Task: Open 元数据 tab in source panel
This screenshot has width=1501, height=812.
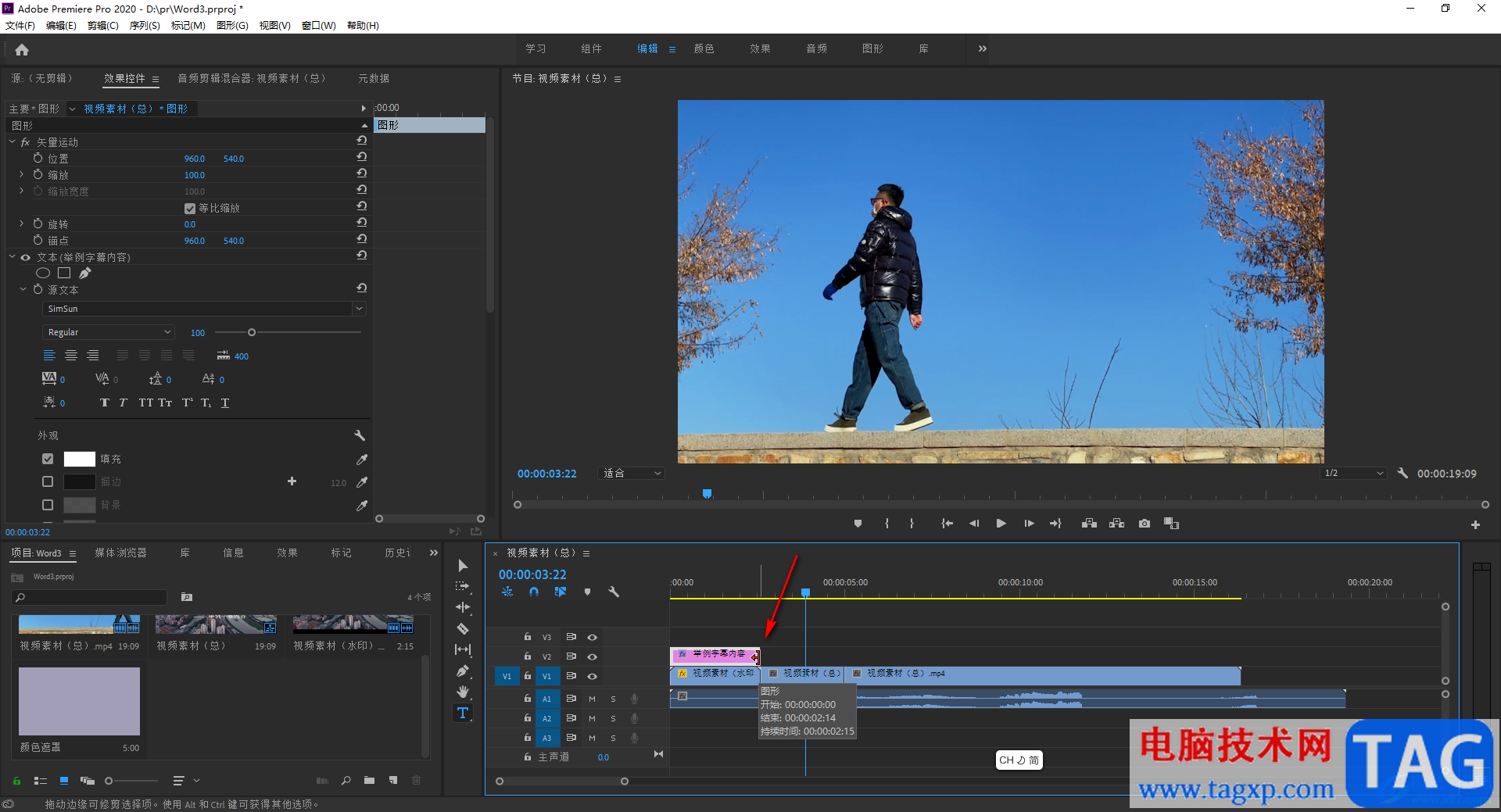Action: [x=374, y=78]
